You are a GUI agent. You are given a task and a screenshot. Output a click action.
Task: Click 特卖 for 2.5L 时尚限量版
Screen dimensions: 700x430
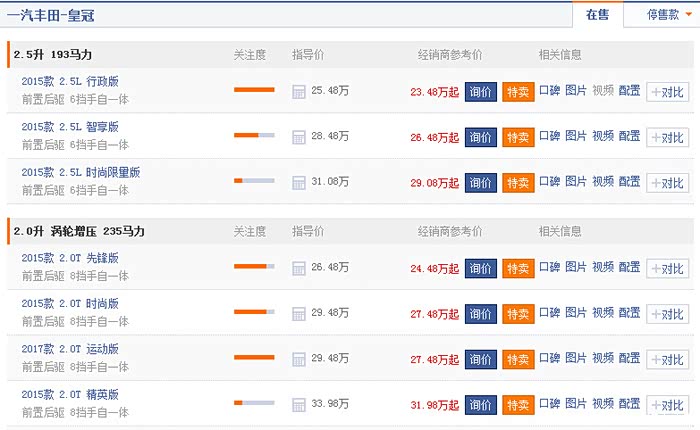point(518,183)
